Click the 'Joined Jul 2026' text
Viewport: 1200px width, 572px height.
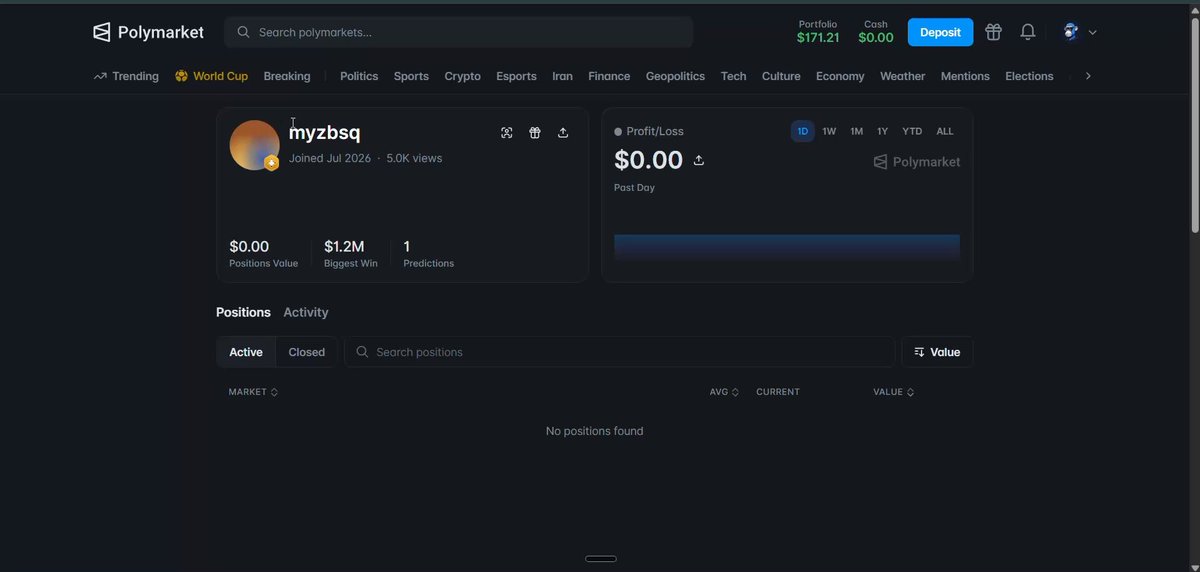330,158
